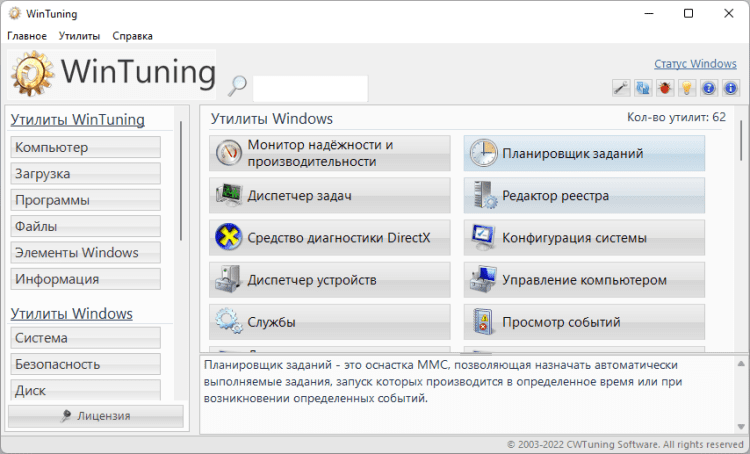Open the Утилиты menu
This screenshot has height=454, width=750.
[79, 36]
